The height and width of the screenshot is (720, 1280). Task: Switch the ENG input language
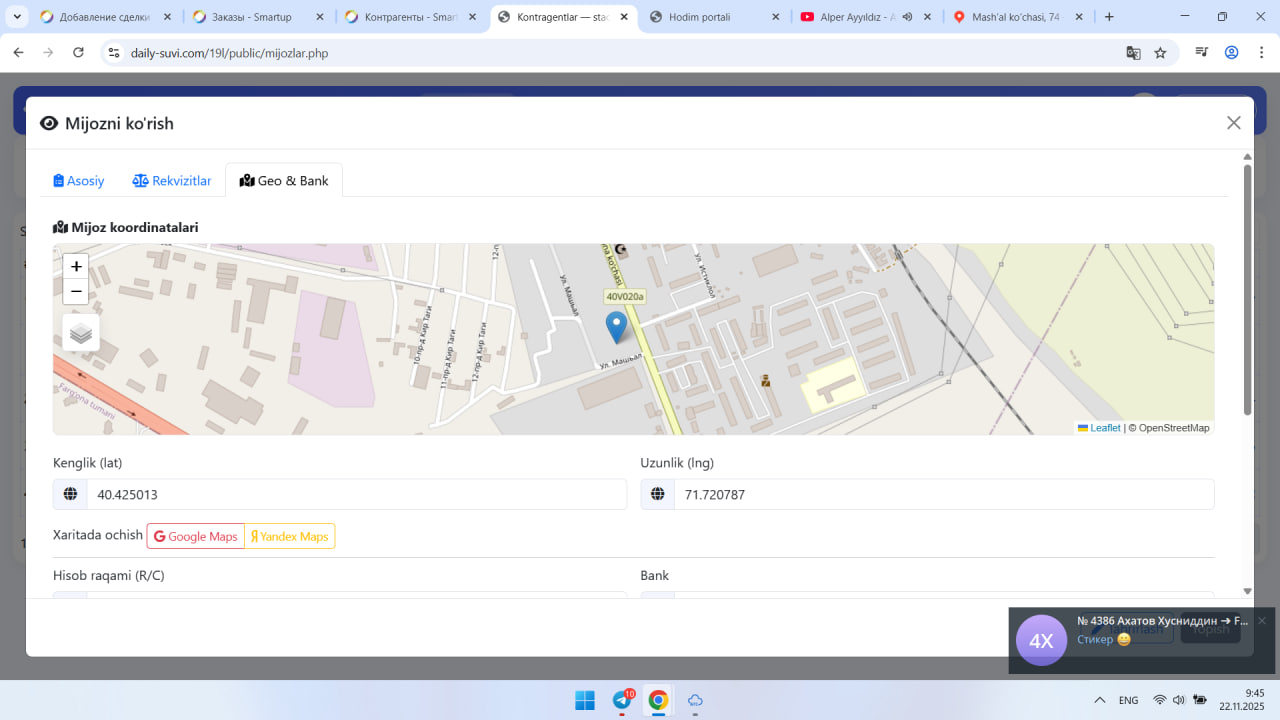coord(1129,700)
